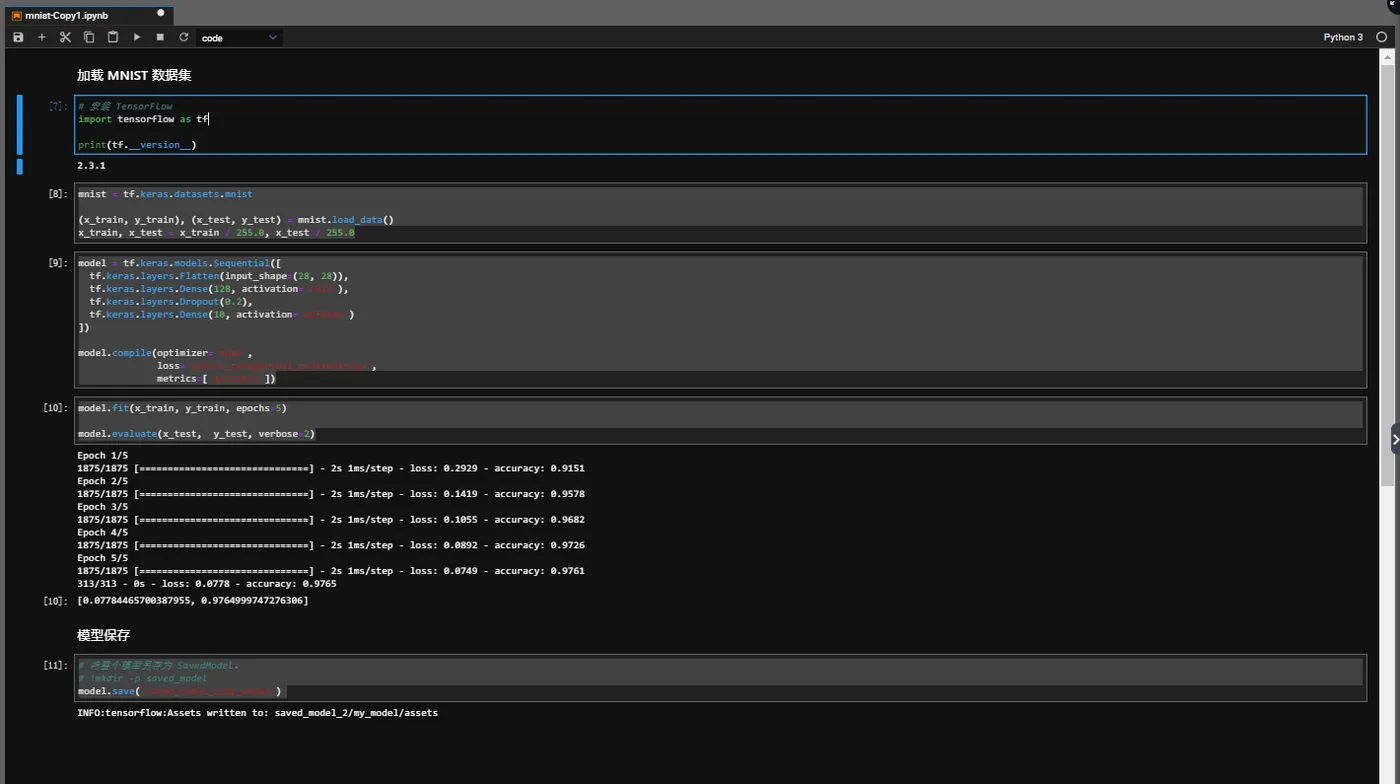The width and height of the screenshot is (1400, 784).
Task: Expand the right side panel arrow
Action: click(1395, 440)
